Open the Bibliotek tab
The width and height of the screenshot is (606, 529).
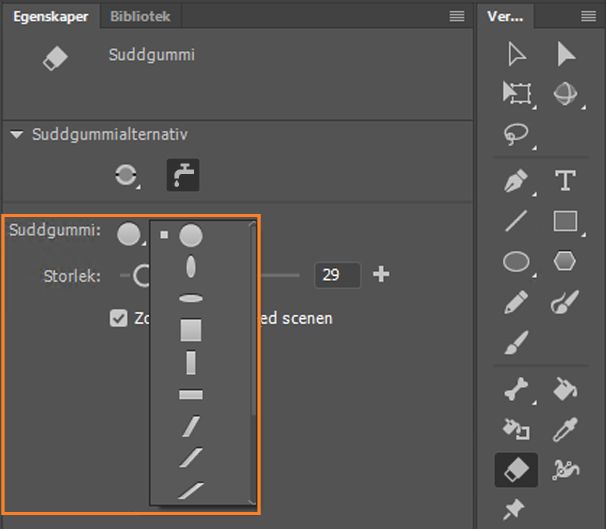pyautogui.click(x=140, y=17)
